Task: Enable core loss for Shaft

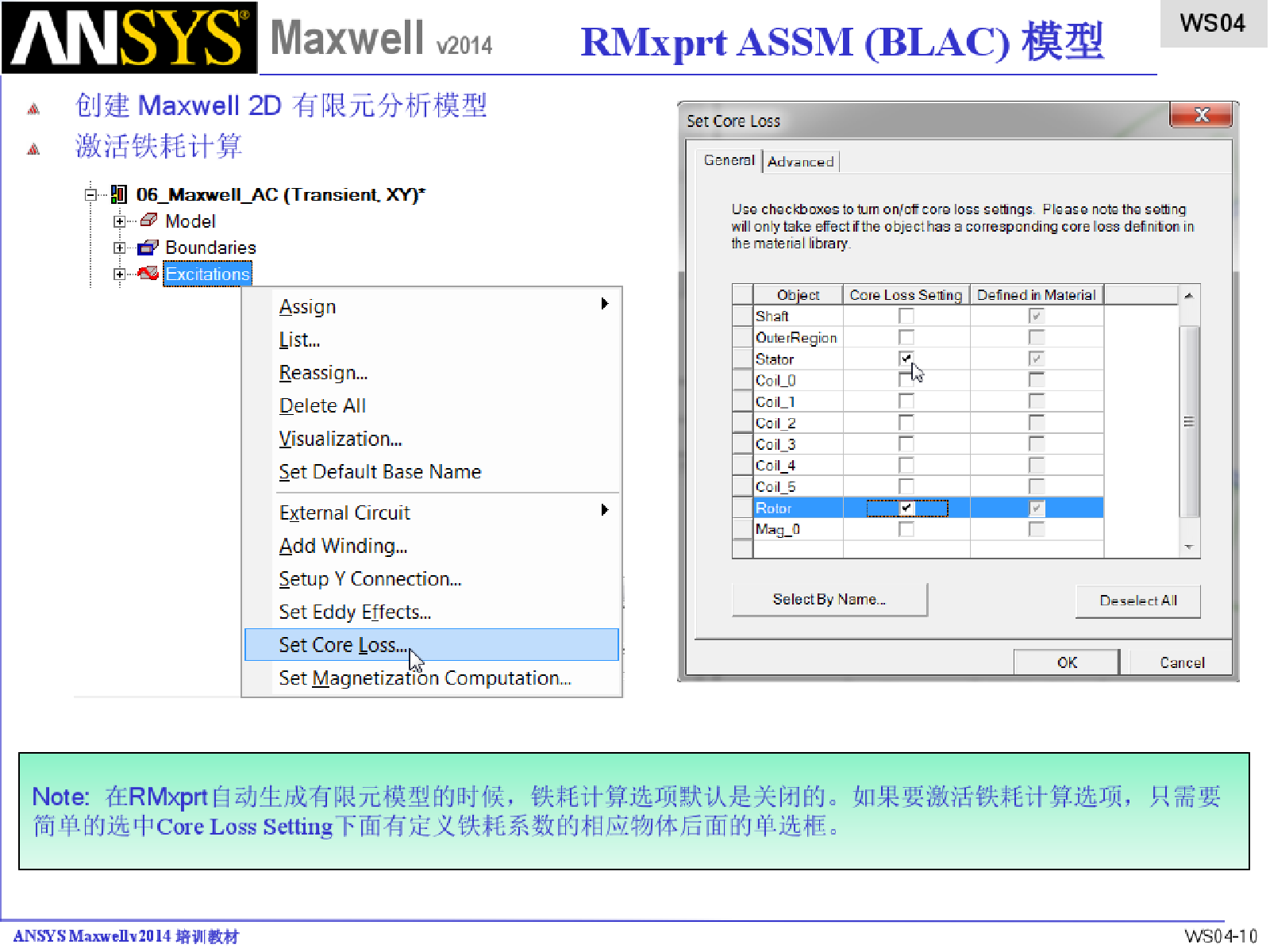Action: pyautogui.click(x=906, y=316)
